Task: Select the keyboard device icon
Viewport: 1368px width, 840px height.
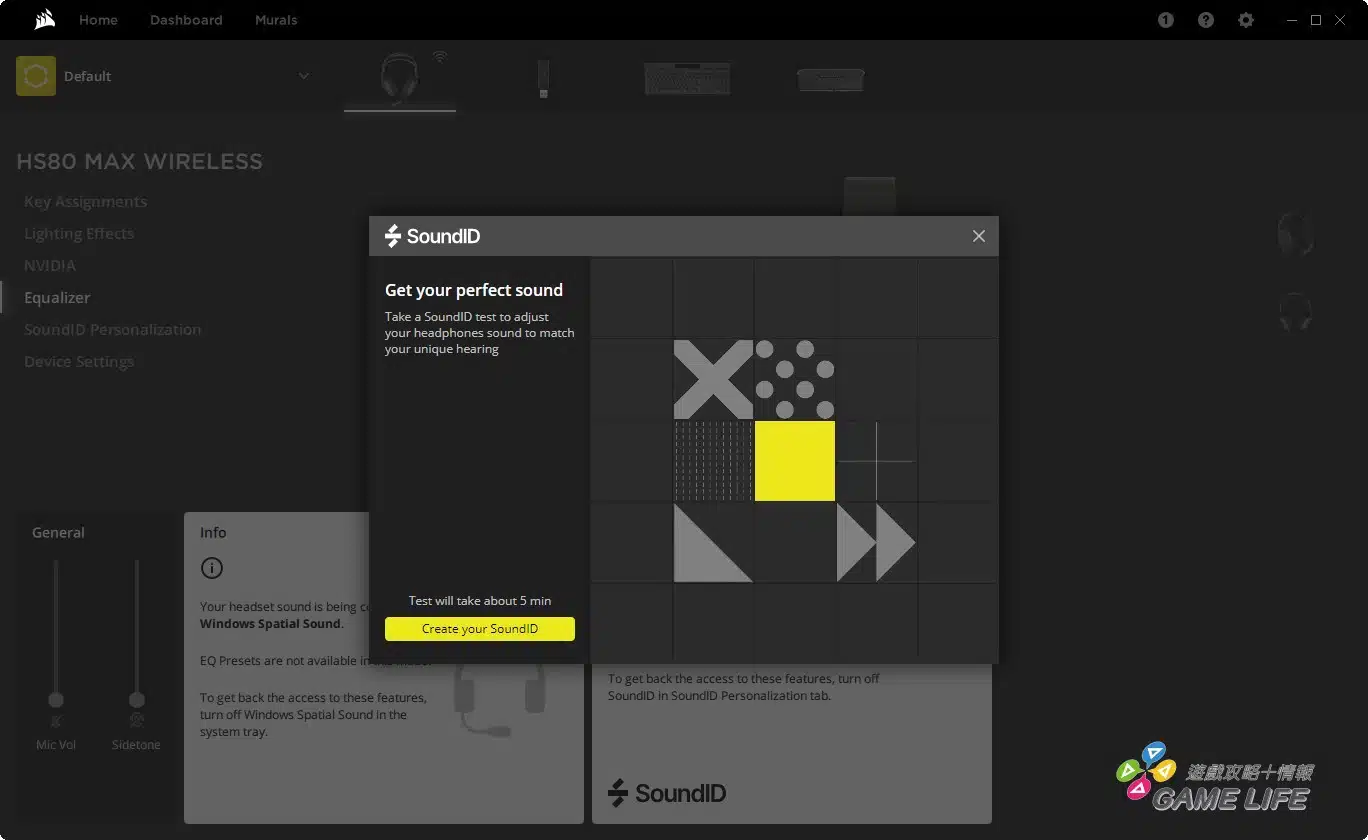Action: coord(687,78)
